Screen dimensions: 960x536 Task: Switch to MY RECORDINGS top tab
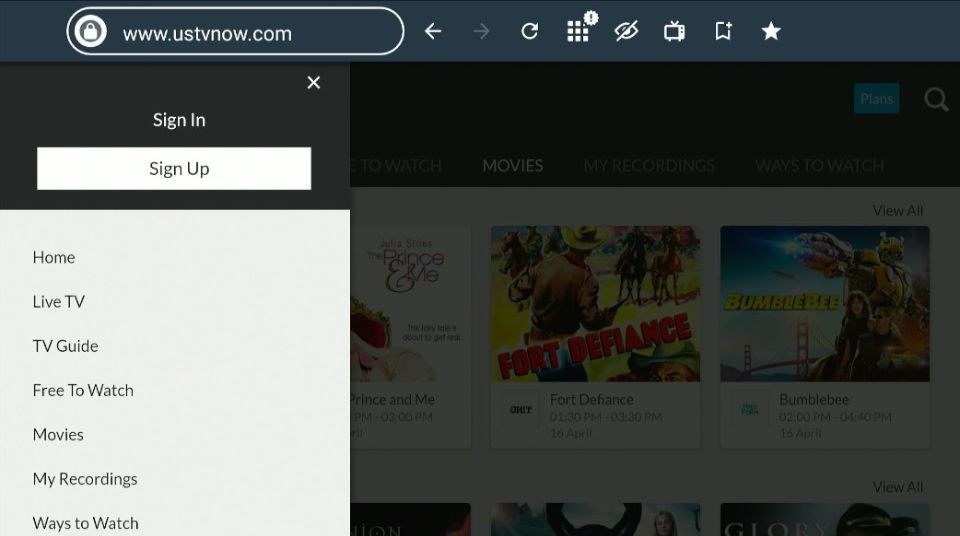(649, 165)
